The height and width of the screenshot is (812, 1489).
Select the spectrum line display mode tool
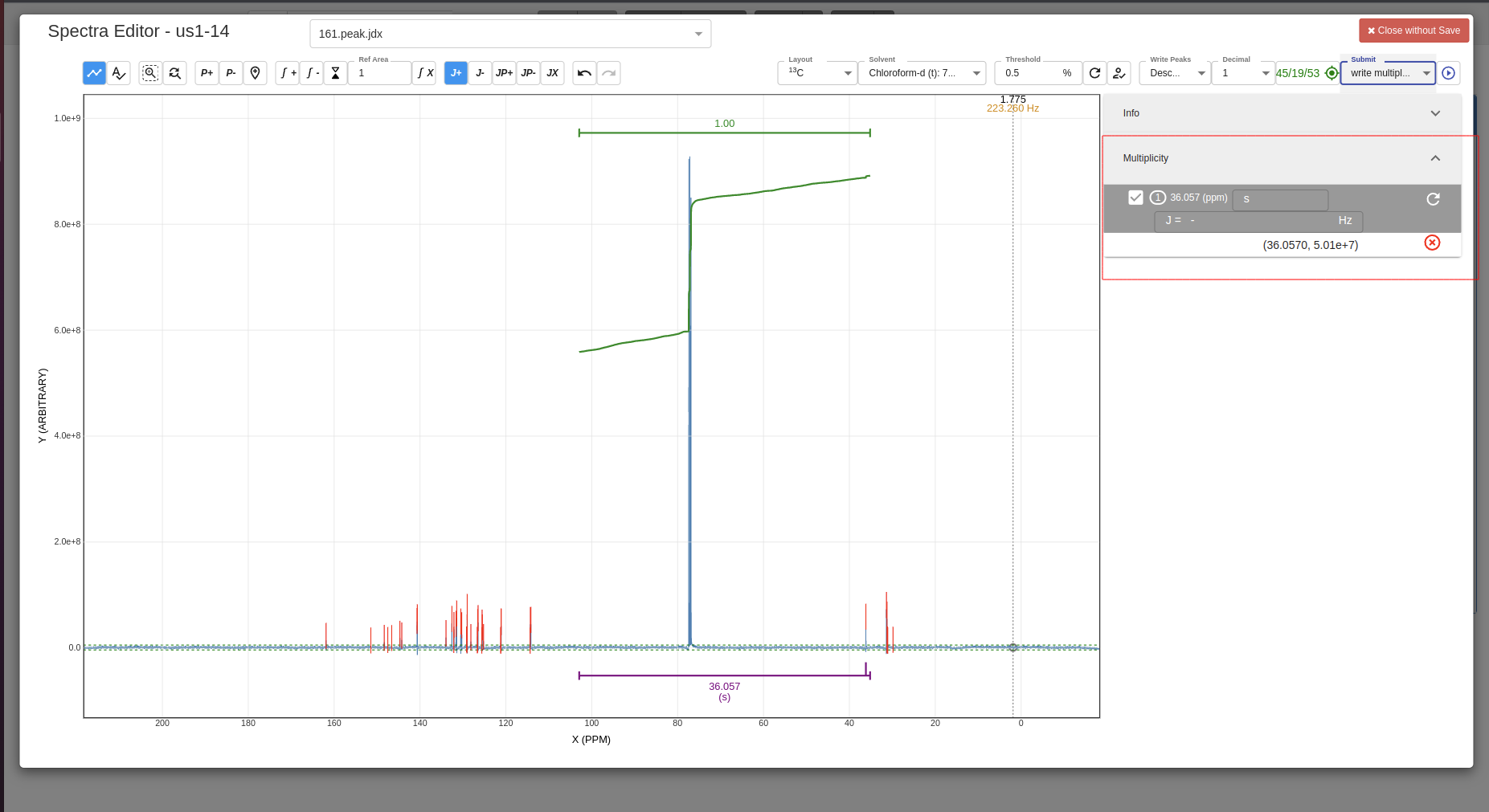(x=94, y=73)
